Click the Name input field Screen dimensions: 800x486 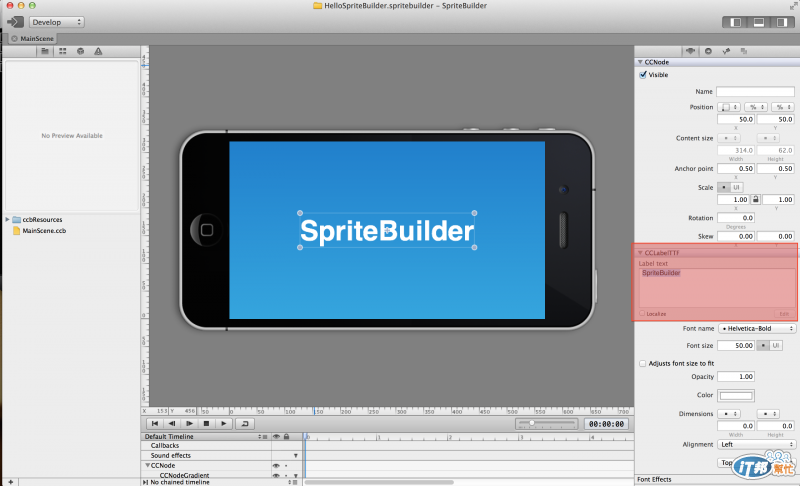(755, 91)
